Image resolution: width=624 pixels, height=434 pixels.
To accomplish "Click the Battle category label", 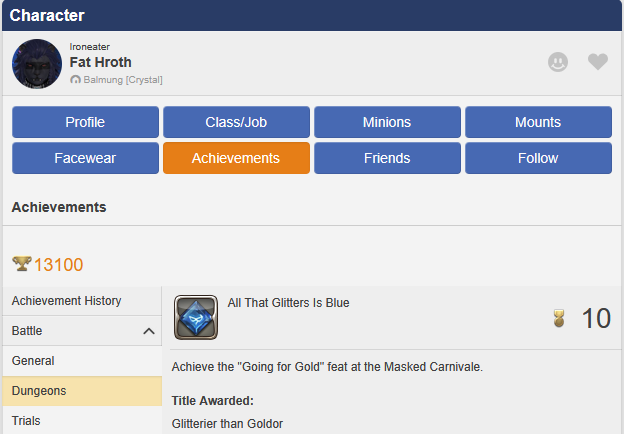I will click(x=27, y=331).
